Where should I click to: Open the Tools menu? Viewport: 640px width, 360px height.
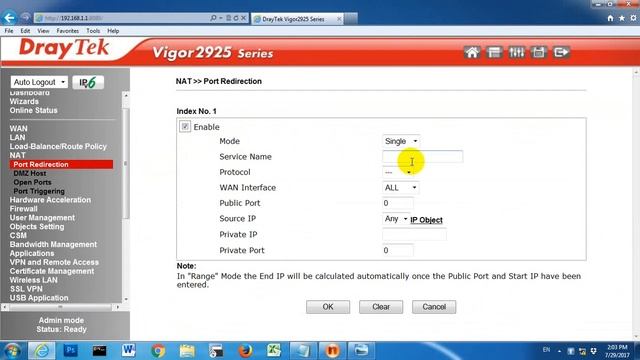(x=93, y=31)
